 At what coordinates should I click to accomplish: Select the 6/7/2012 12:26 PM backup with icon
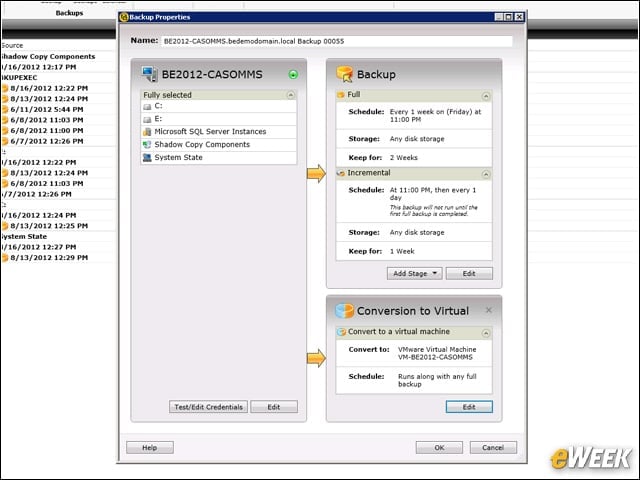[47, 141]
